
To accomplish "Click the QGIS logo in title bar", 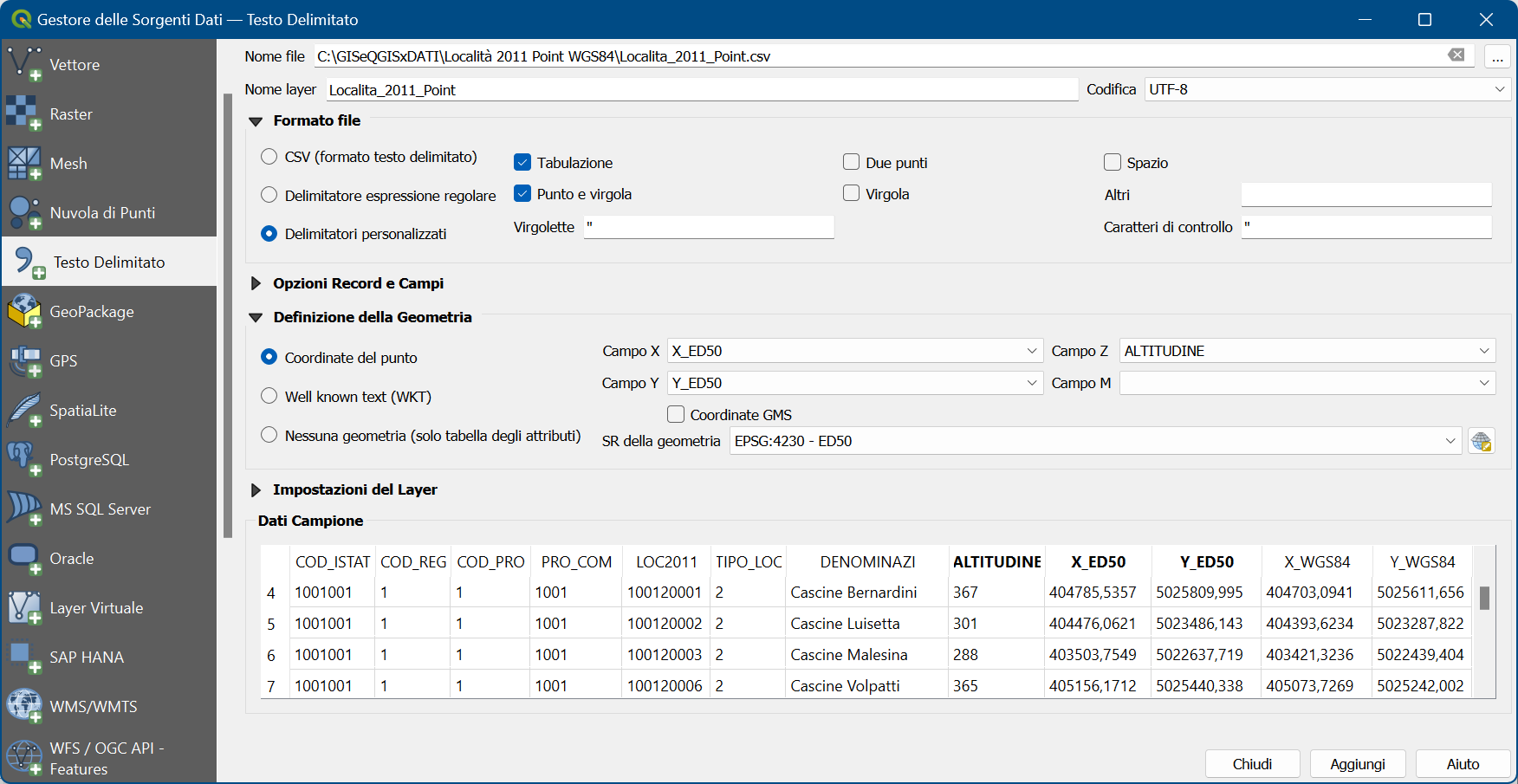I will click(21, 19).
